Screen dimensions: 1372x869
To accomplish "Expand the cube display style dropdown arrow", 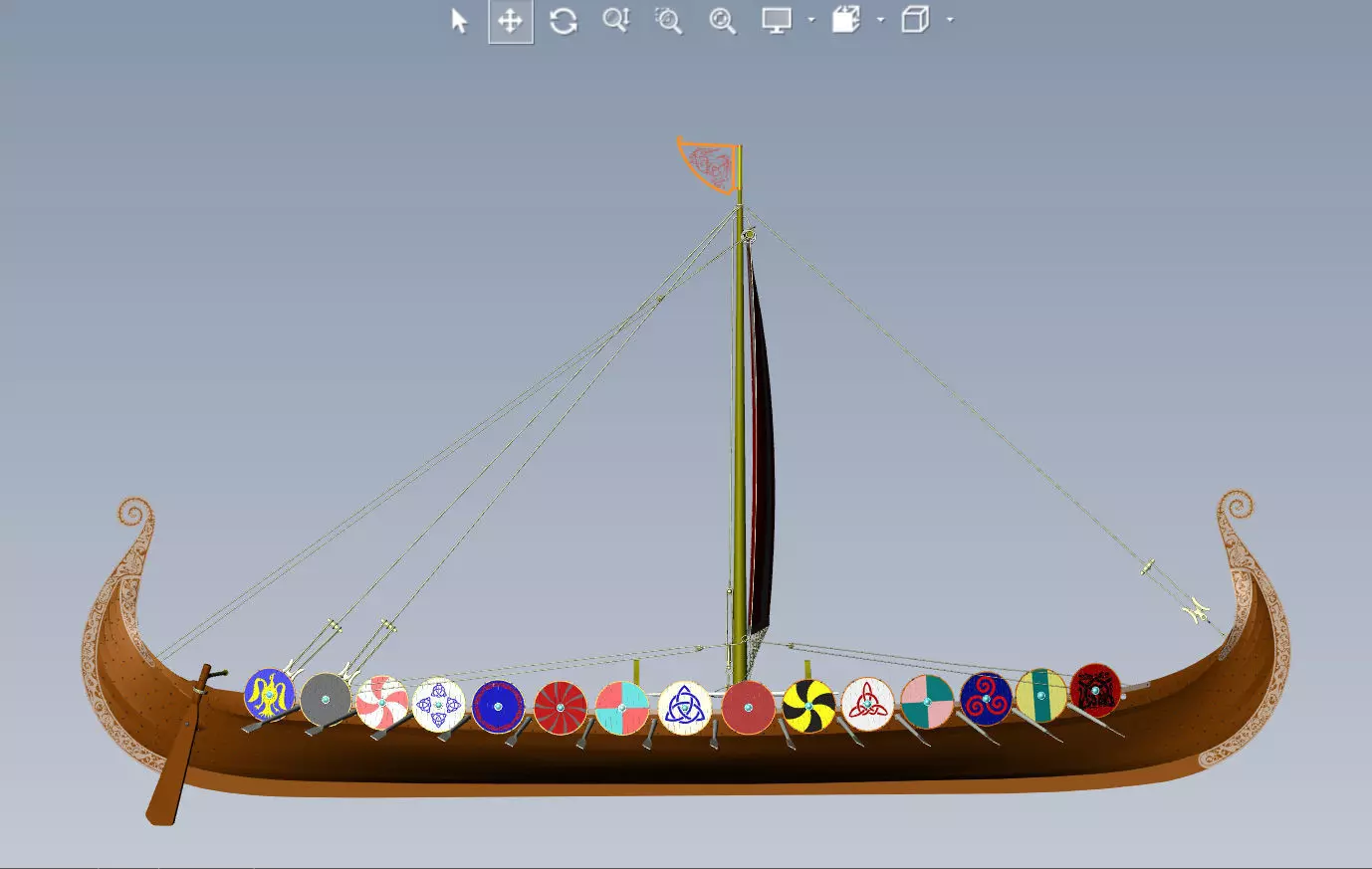I will click(x=950, y=20).
